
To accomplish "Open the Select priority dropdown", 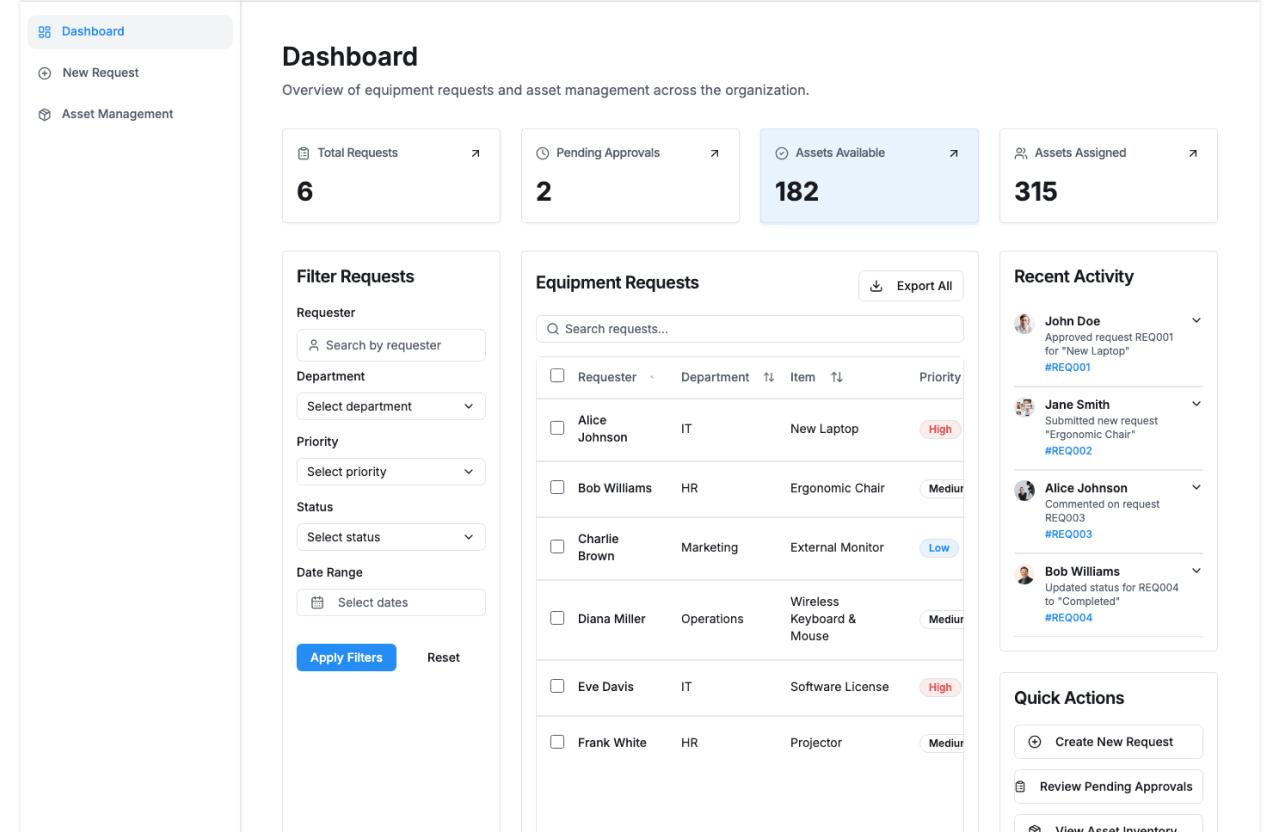I will tap(390, 472).
